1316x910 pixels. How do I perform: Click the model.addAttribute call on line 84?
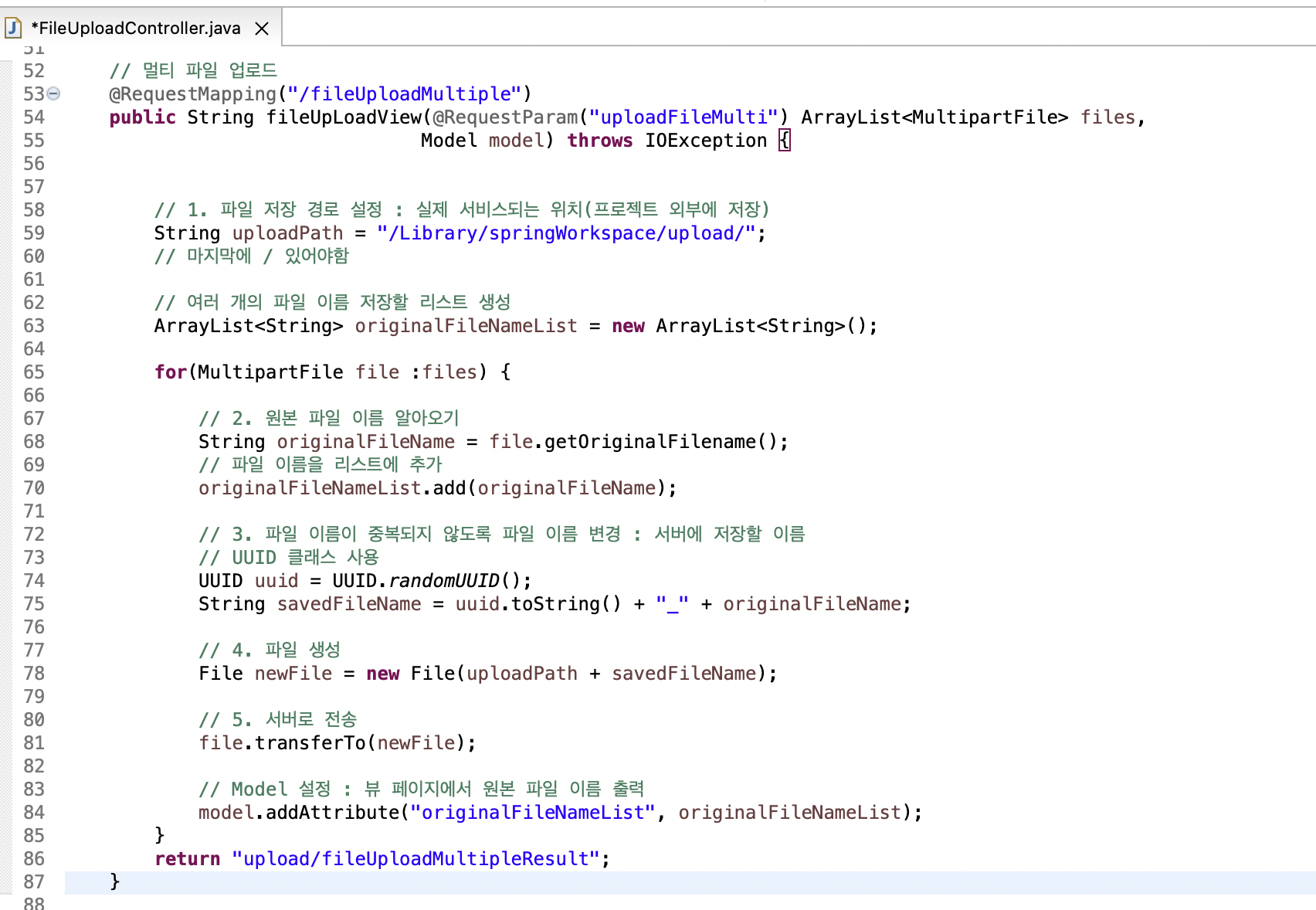[324, 812]
